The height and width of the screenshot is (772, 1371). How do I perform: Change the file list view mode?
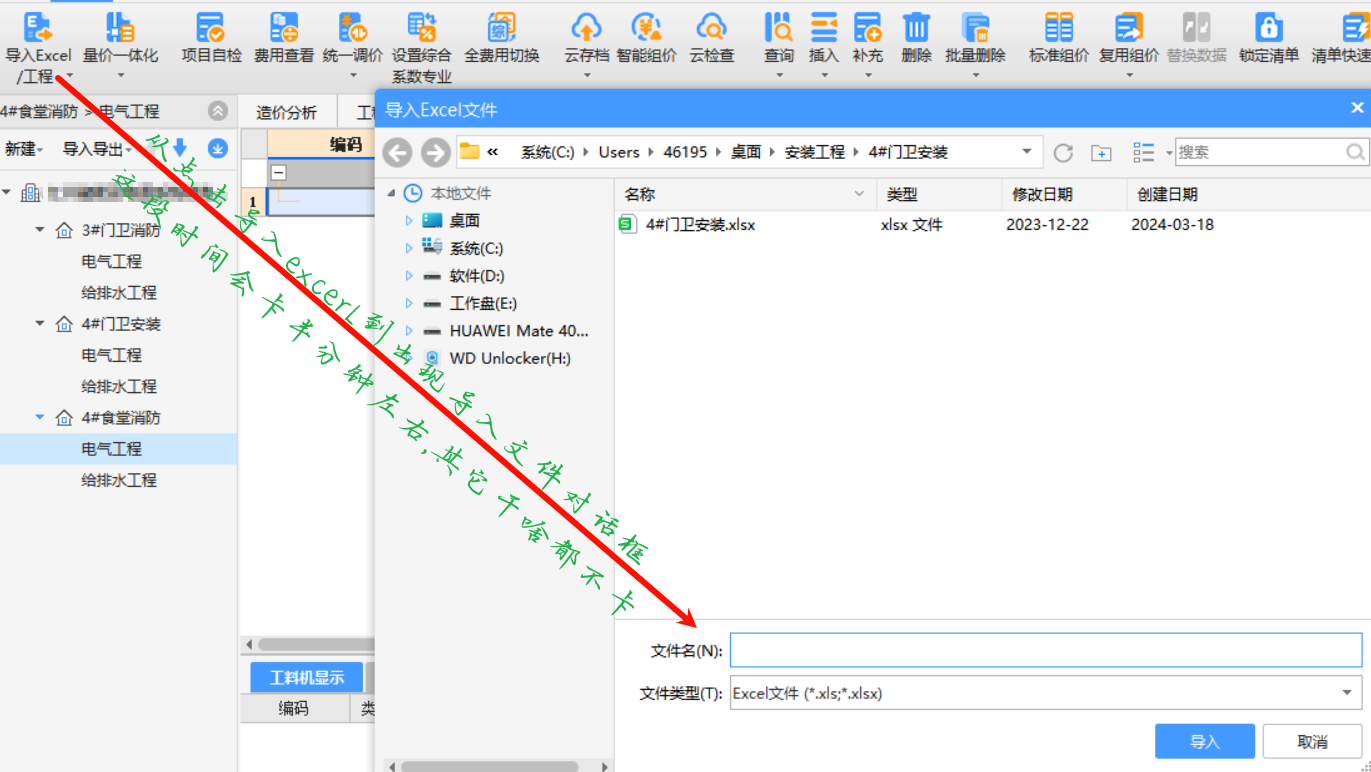click(x=1144, y=152)
